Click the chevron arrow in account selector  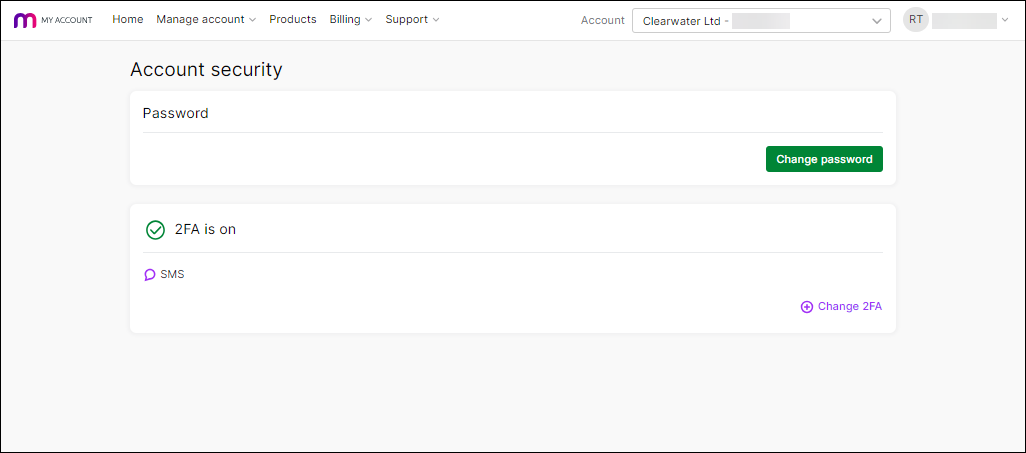877,20
